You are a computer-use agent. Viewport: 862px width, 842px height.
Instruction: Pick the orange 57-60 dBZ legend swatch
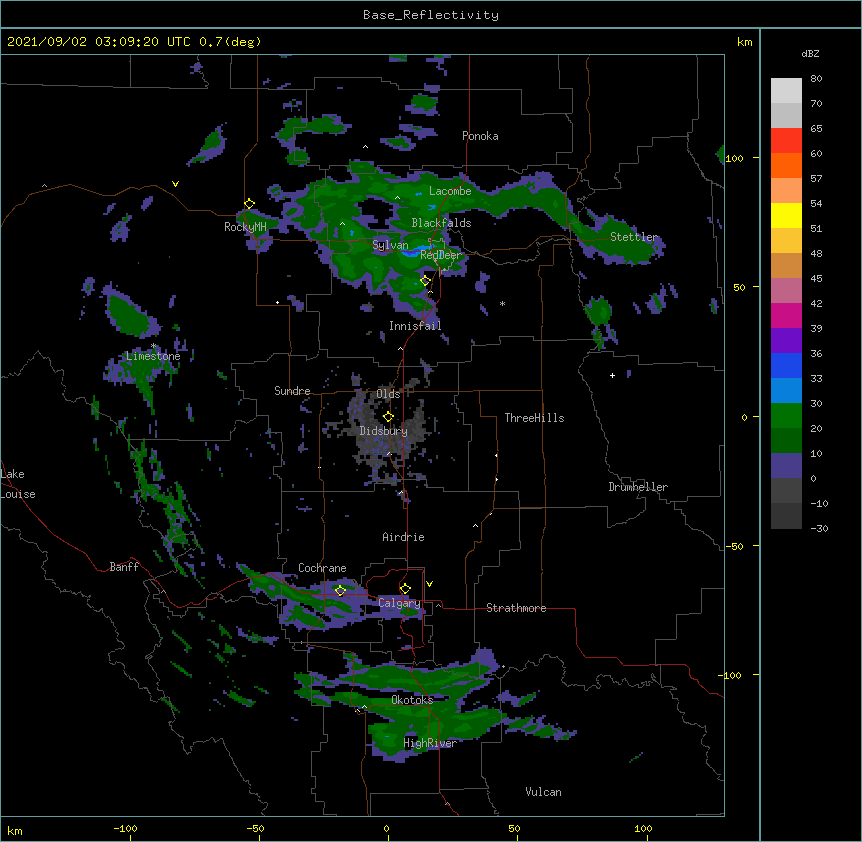[x=786, y=165]
